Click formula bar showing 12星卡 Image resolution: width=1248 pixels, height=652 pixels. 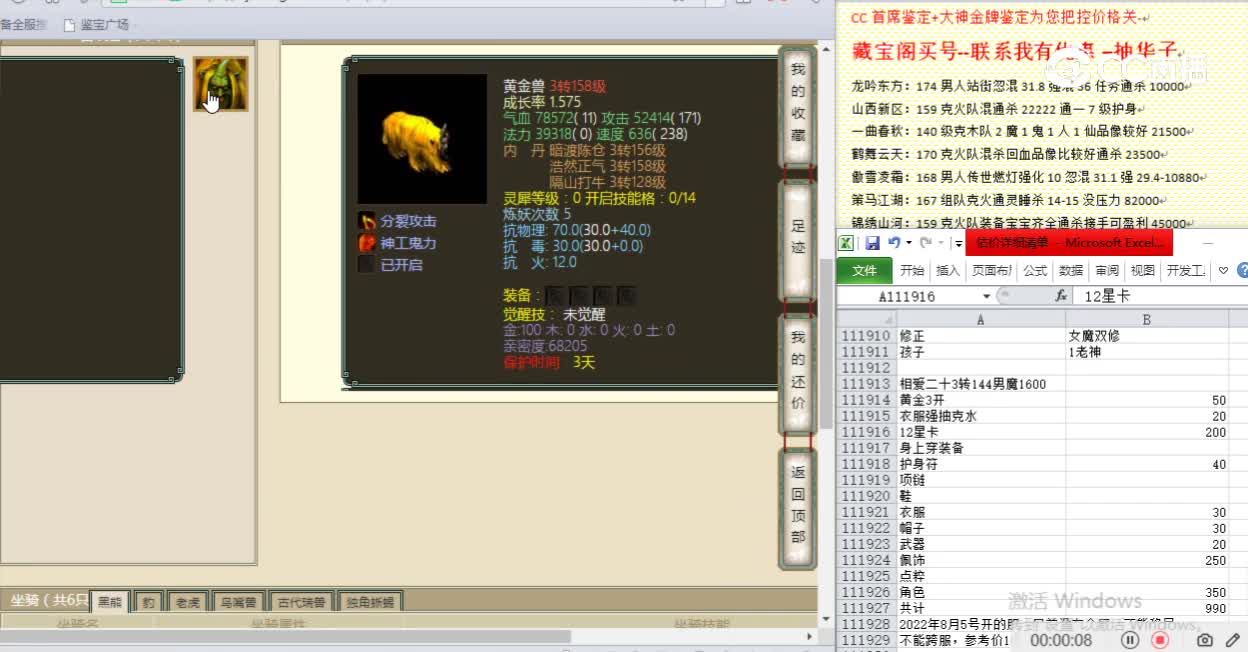(1162, 296)
